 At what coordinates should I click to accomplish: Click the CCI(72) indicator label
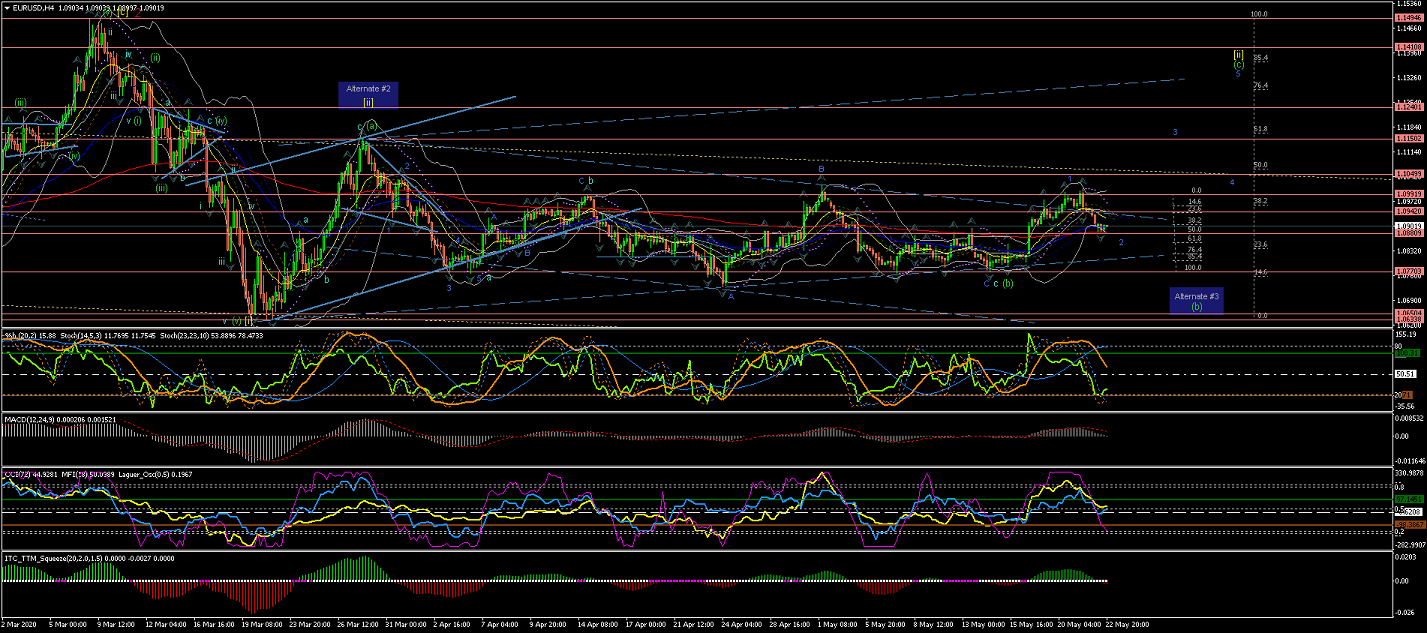pos(20,472)
